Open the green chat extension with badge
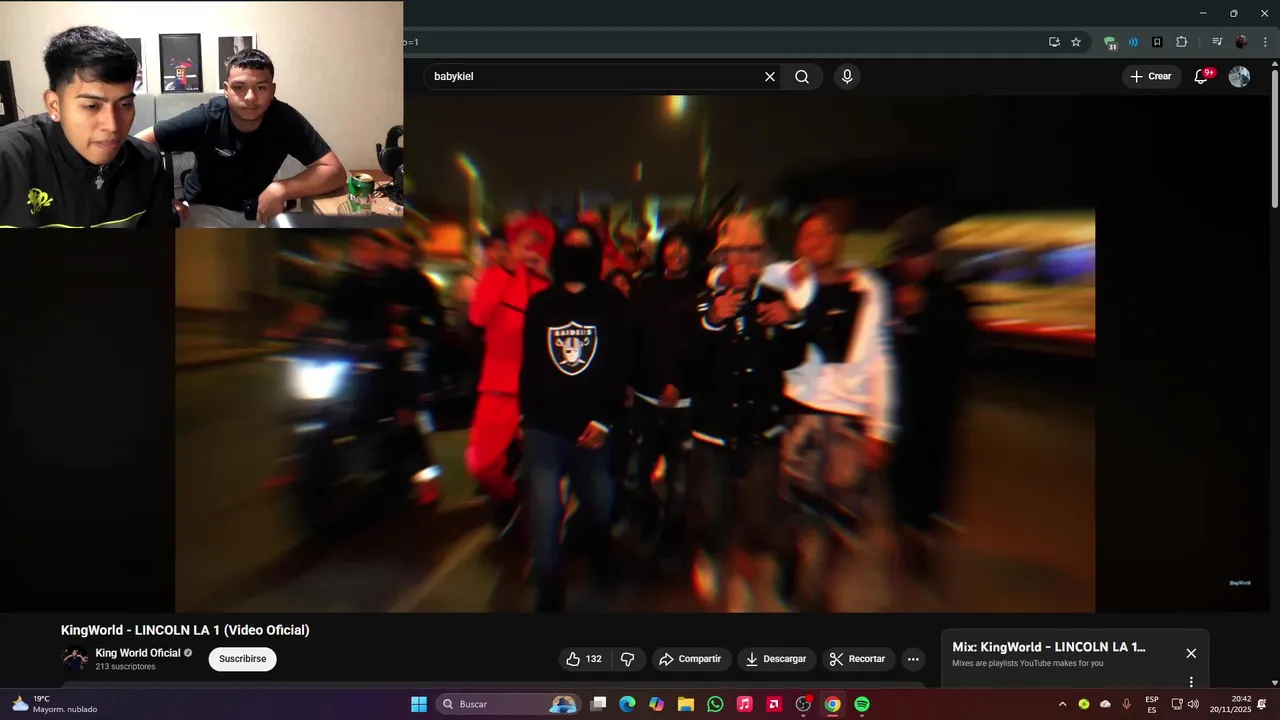 click(1110, 42)
